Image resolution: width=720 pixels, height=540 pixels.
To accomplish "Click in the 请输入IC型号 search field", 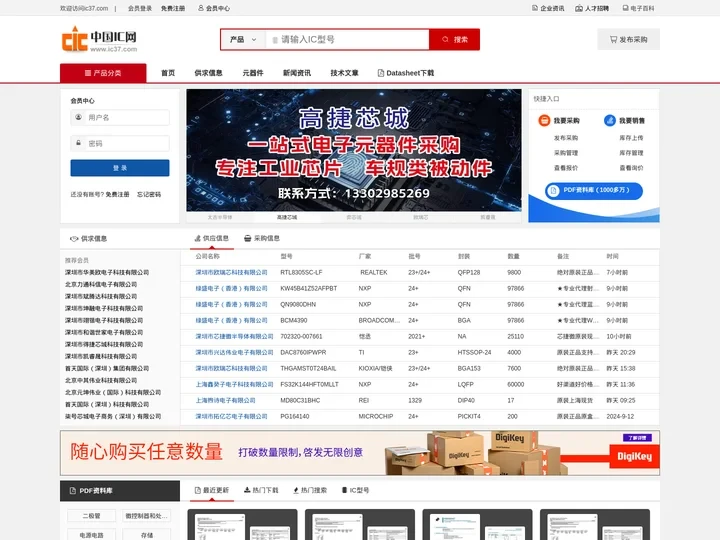I will [348, 39].
